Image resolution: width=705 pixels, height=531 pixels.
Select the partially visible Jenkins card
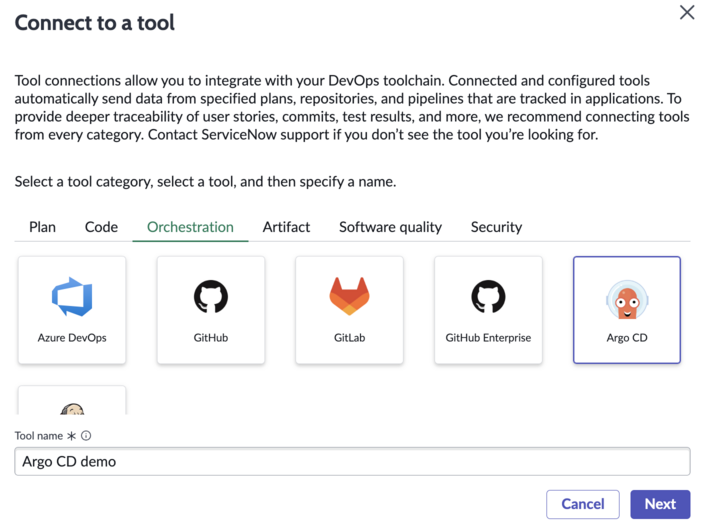(x=72, y=400)
